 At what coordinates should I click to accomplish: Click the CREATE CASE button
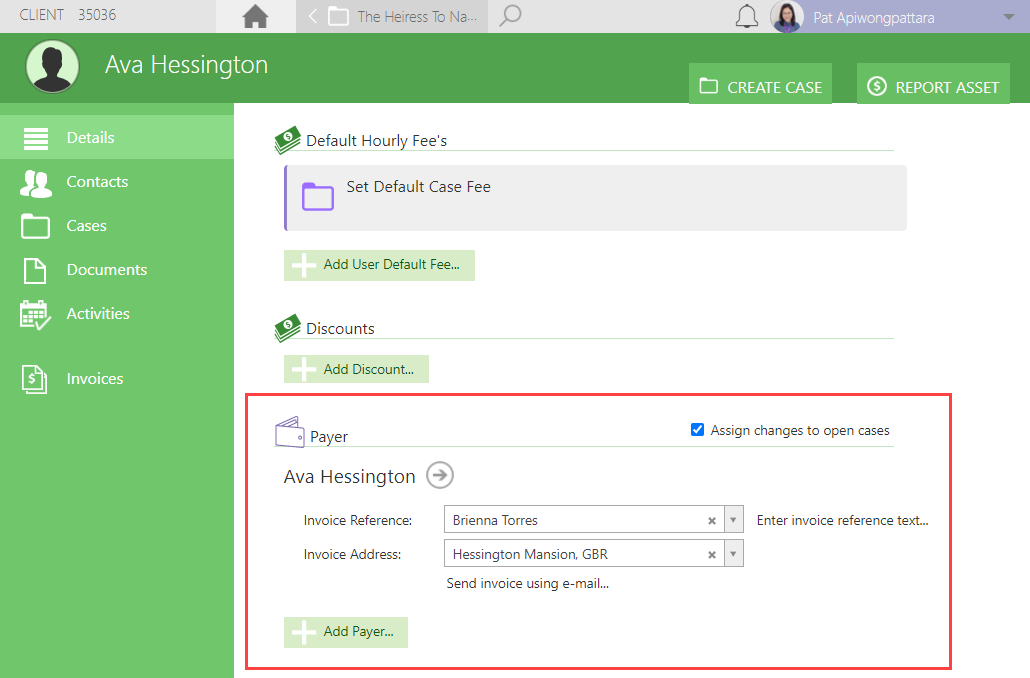(760, 83)
